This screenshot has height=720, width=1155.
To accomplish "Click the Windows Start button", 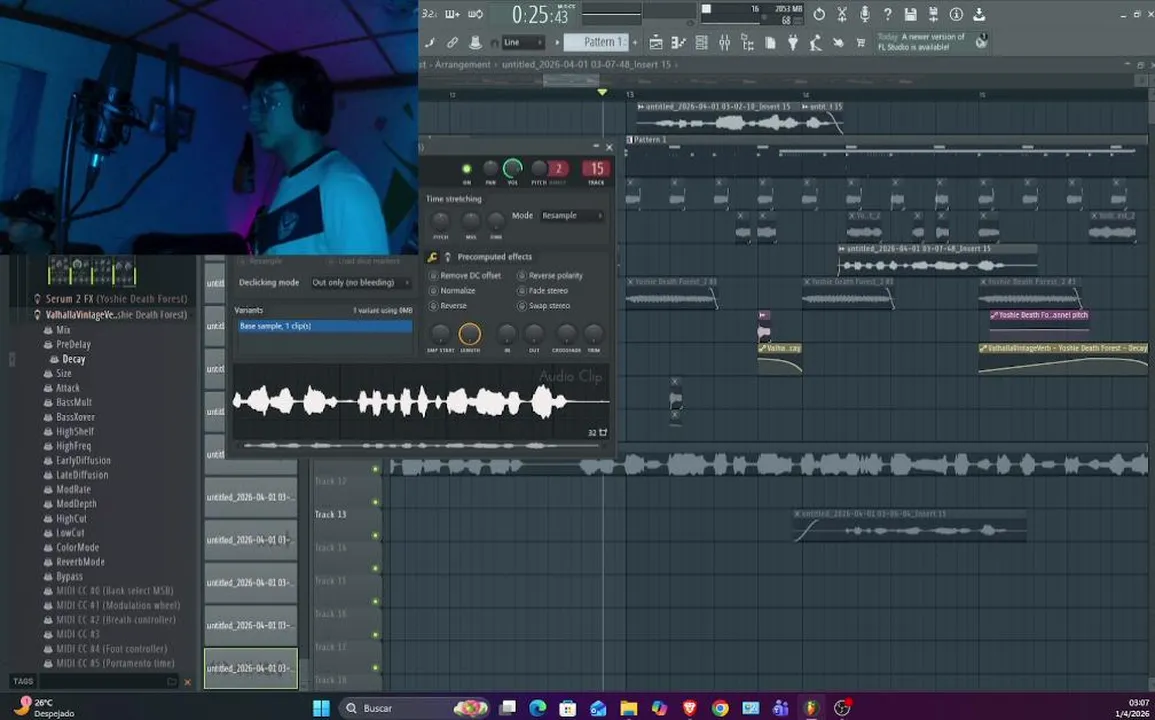I will 322,708.
